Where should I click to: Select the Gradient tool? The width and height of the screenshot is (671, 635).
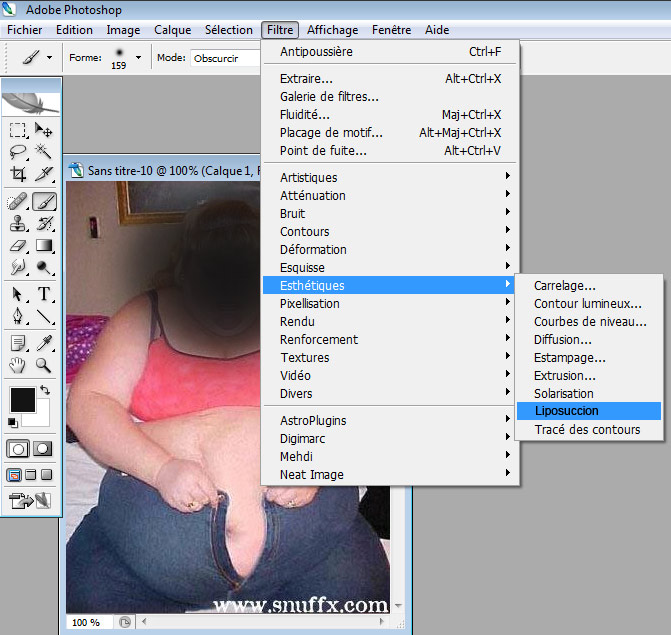[x=44, y=246]
